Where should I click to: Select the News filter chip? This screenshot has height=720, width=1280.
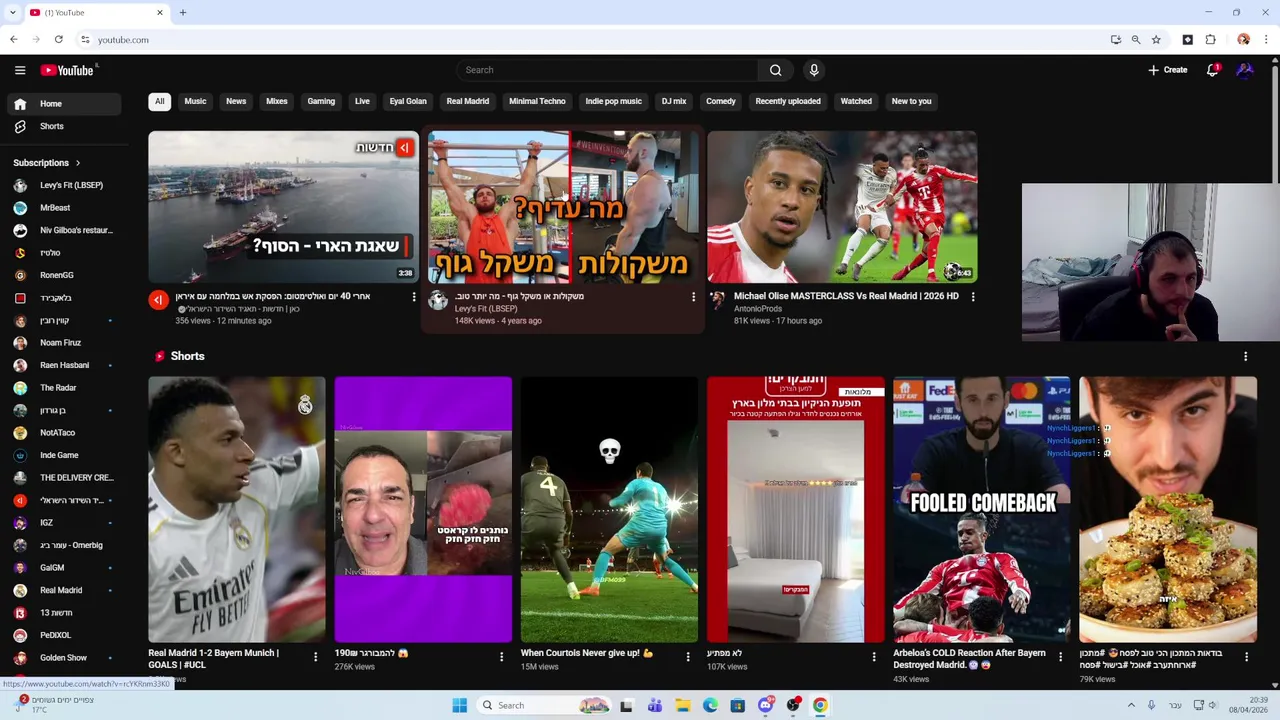point(236,101)
